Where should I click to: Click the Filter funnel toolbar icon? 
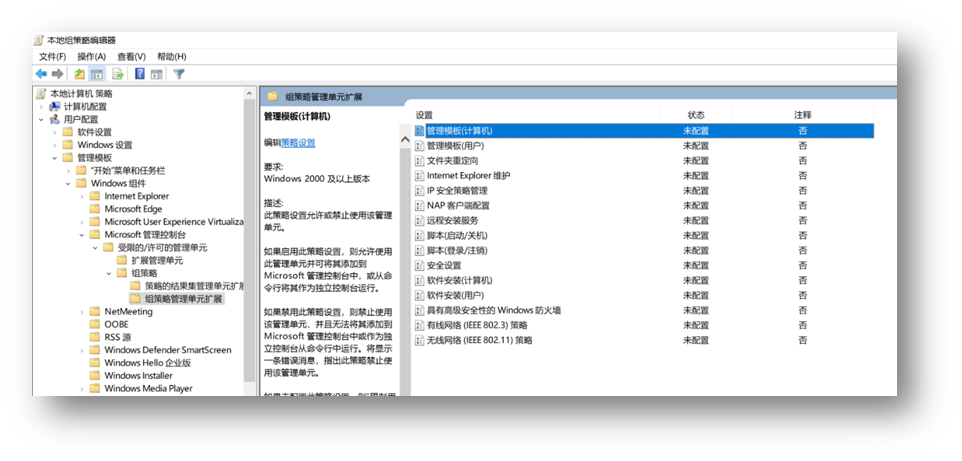tap(179, 74)
